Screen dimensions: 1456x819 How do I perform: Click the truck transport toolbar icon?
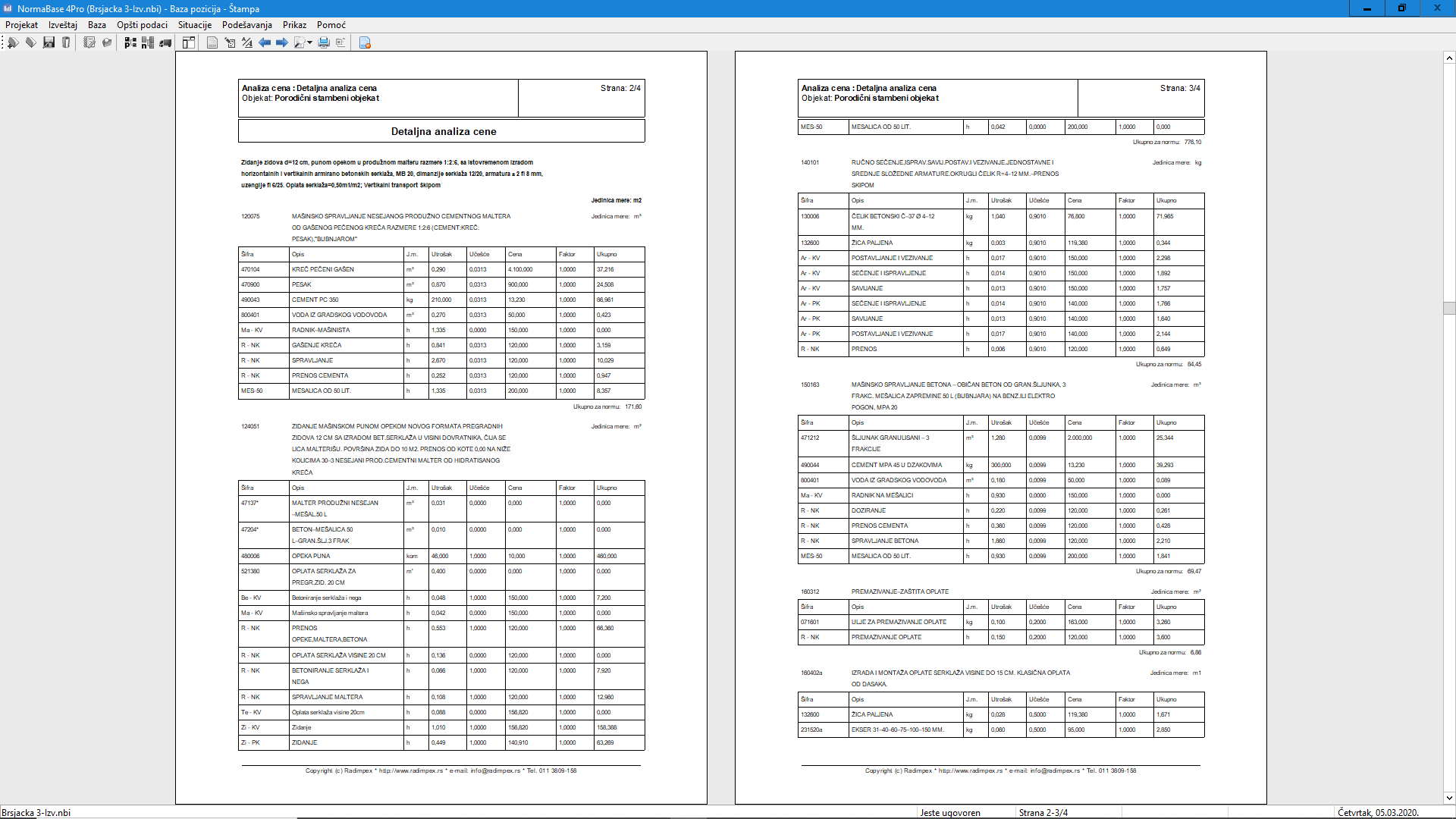165,42
